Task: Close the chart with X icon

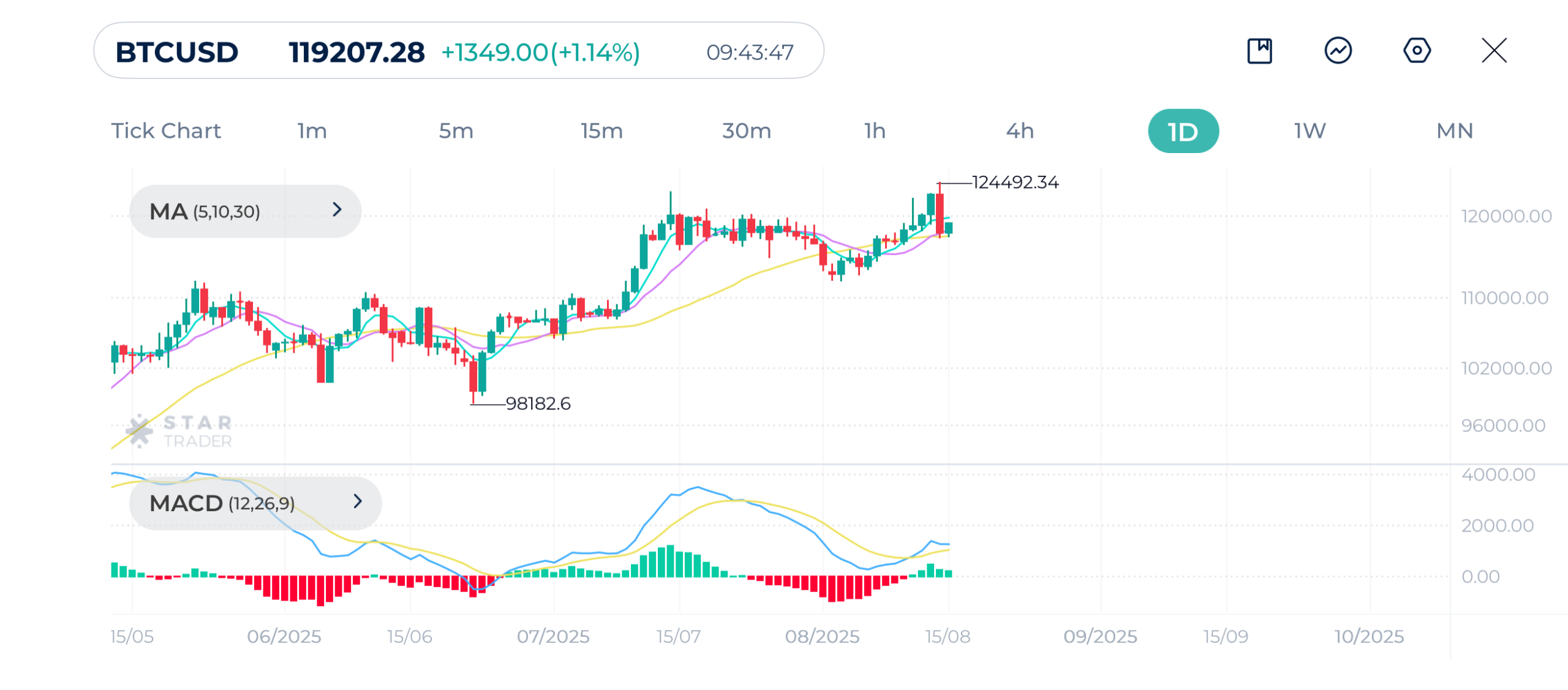Action: [x=1494, y=51]
